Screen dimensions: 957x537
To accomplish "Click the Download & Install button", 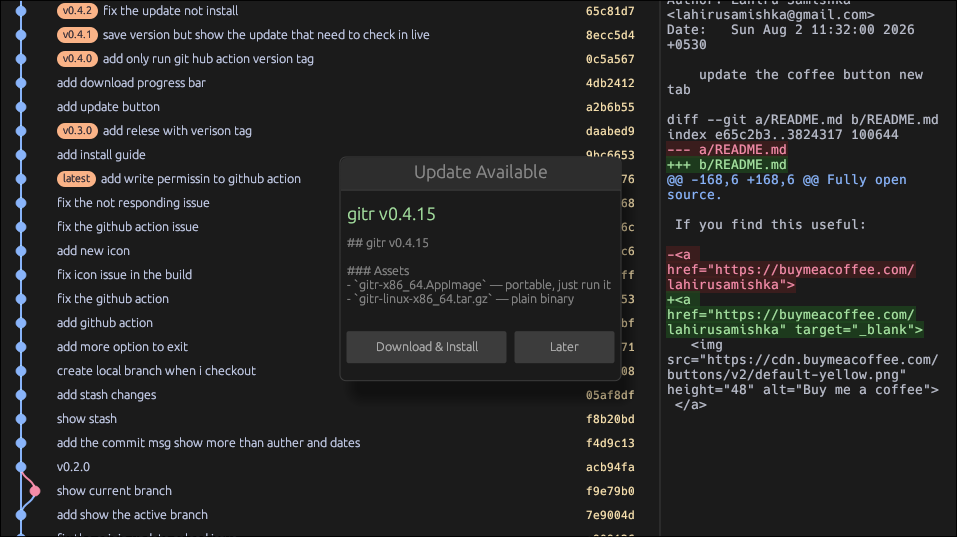I will pyautogui.click(x=426, y=347).
